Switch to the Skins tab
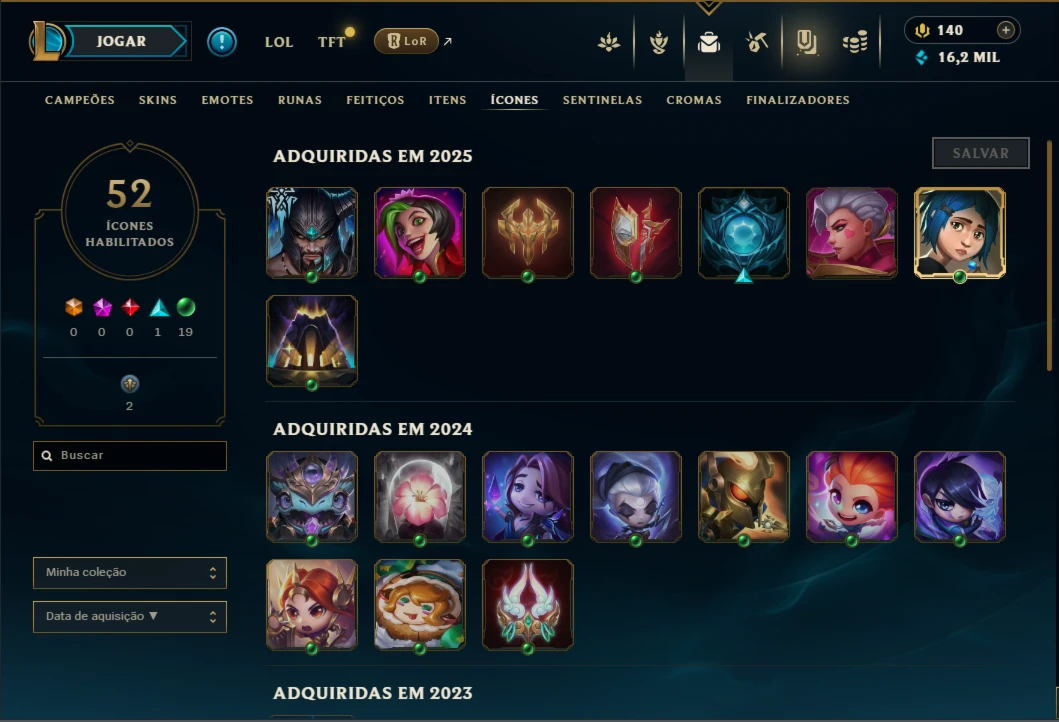The image size is (1059, 722). [158, 100]
